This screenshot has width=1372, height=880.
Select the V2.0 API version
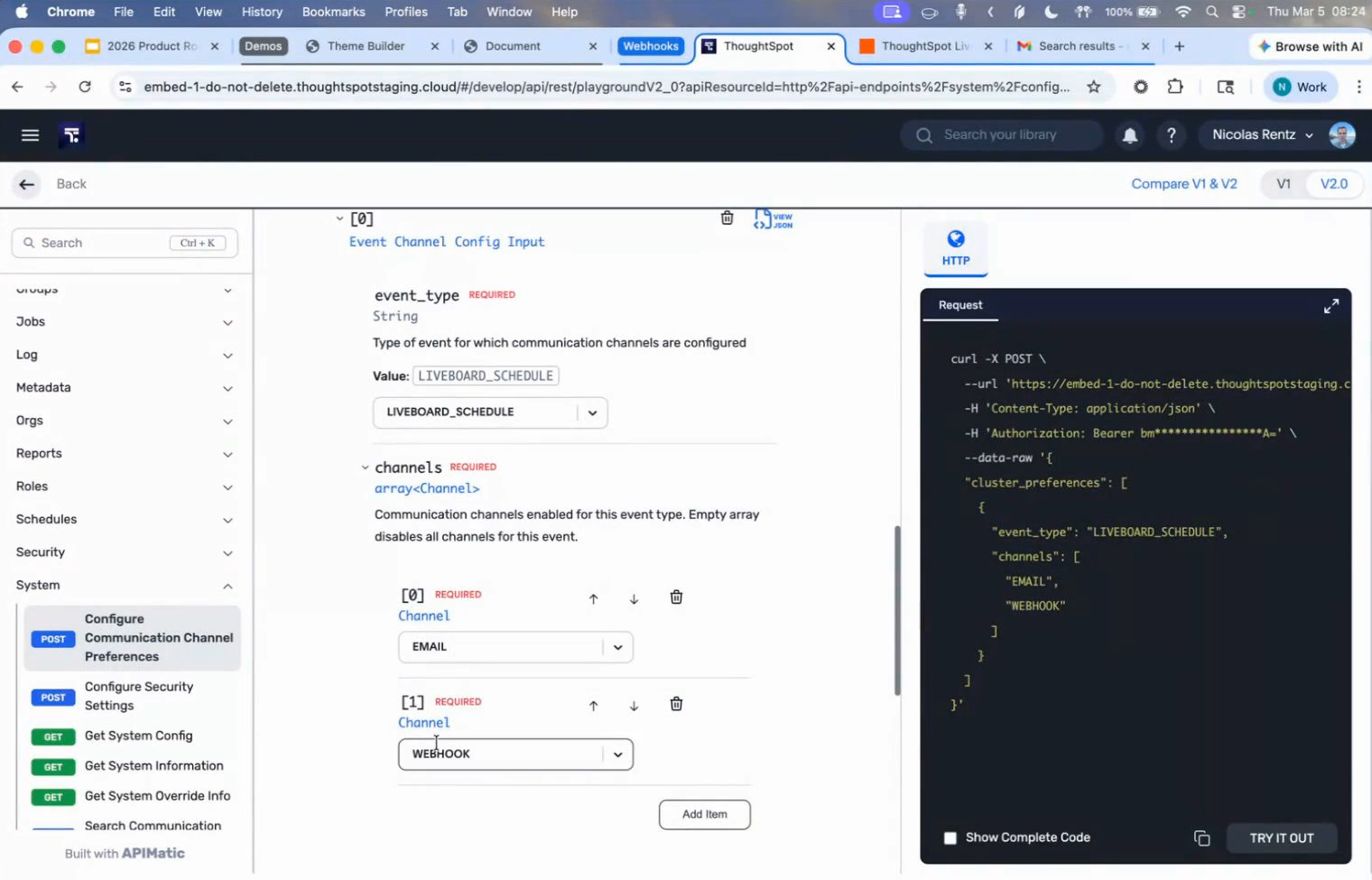[x=1333, y=184]
